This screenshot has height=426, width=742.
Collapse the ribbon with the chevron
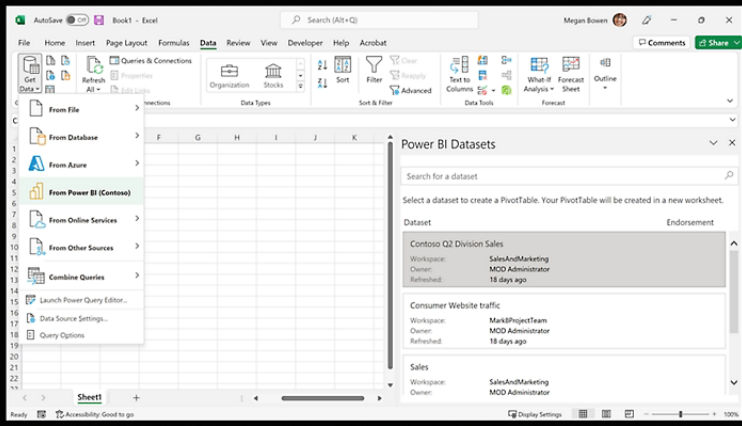point(730,101)
